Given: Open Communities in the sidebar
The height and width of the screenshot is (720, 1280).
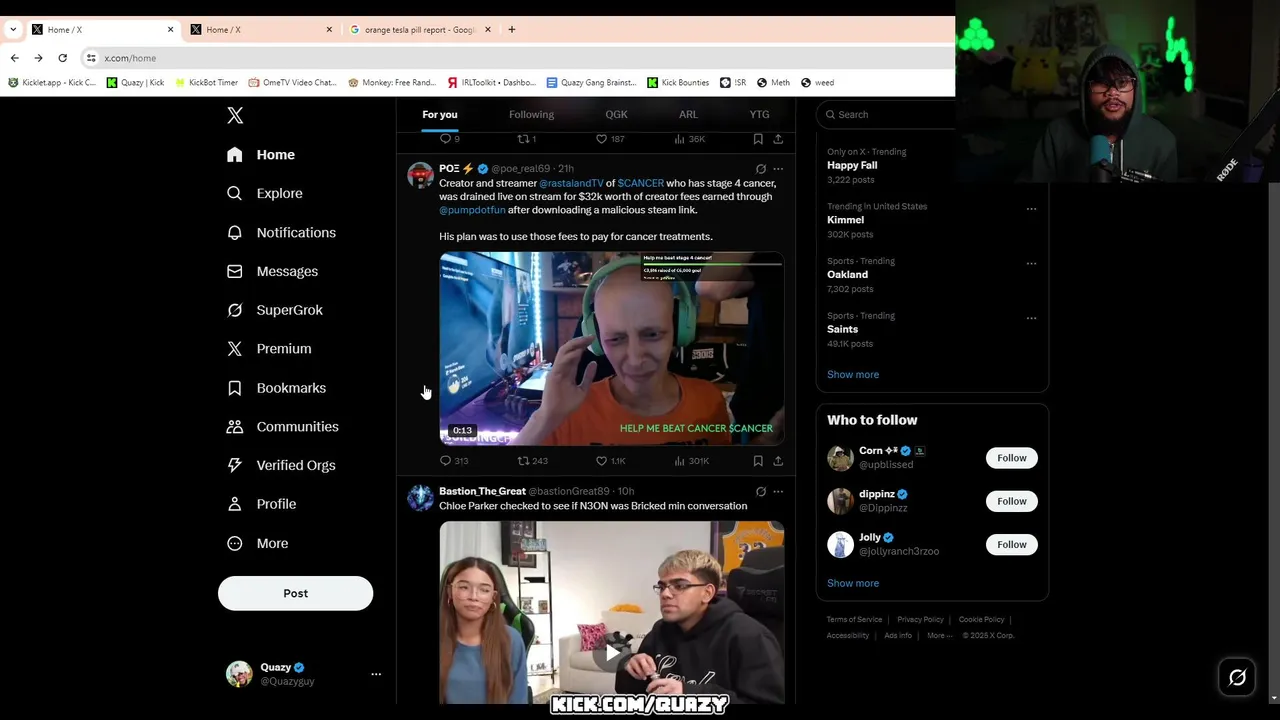Looking at the screenshot, I should tap(282, 427).
